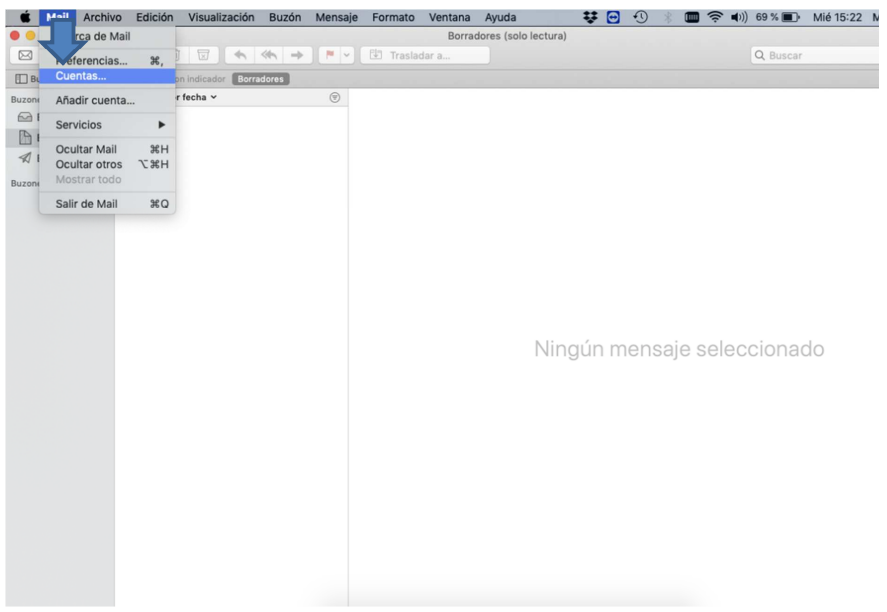The image size is (887, 612).
Task: Toggle the message filter circle icon
Action: click(335, 97)
